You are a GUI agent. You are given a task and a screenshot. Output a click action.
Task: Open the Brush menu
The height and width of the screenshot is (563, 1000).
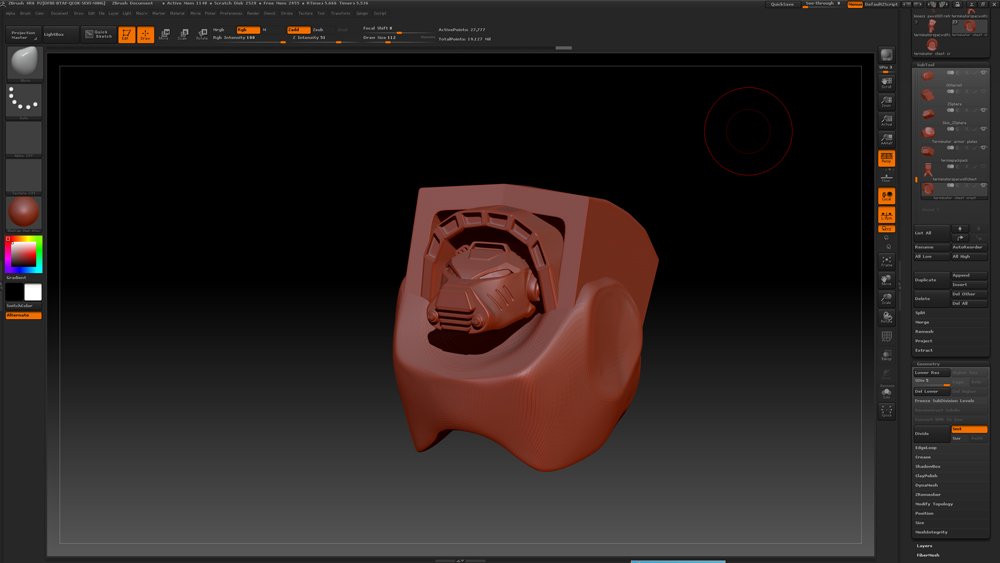(x=26, y=14)
